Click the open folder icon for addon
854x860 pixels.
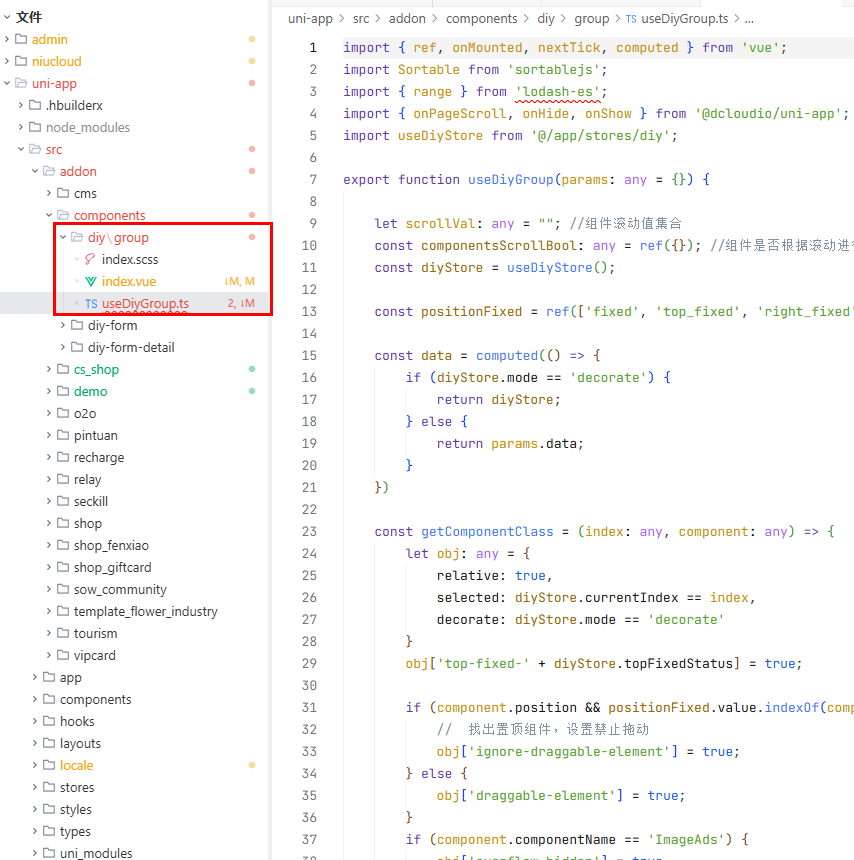click(x=49, y=172)
